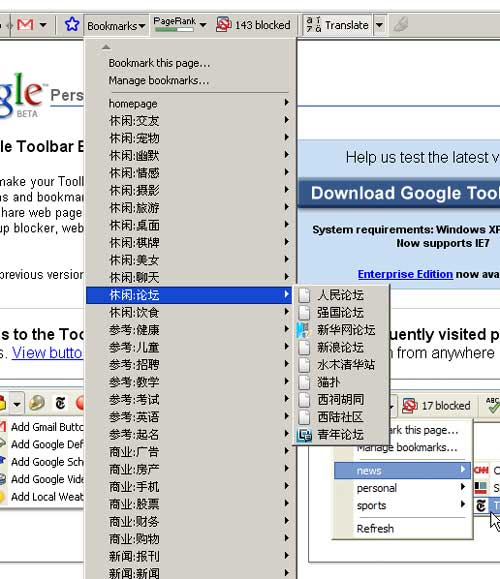
Task: Expand the PageRank dropdown
Action: tap(203, 25)
